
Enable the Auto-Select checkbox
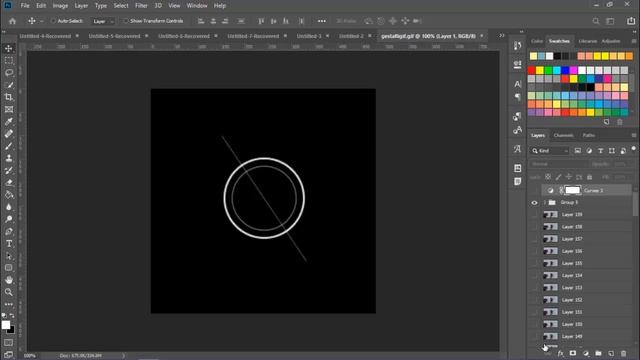[53, 21]
